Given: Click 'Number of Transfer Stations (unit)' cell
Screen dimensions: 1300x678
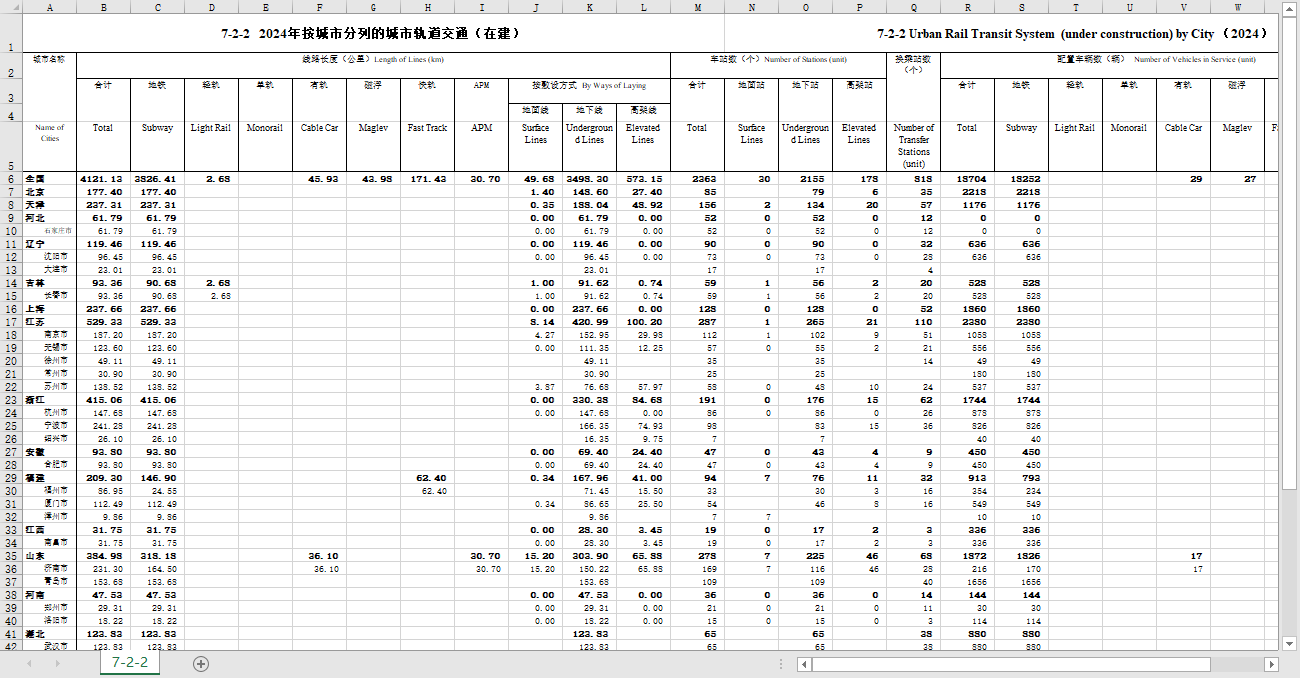Looking at the screenshot, I should coord(914,145).
